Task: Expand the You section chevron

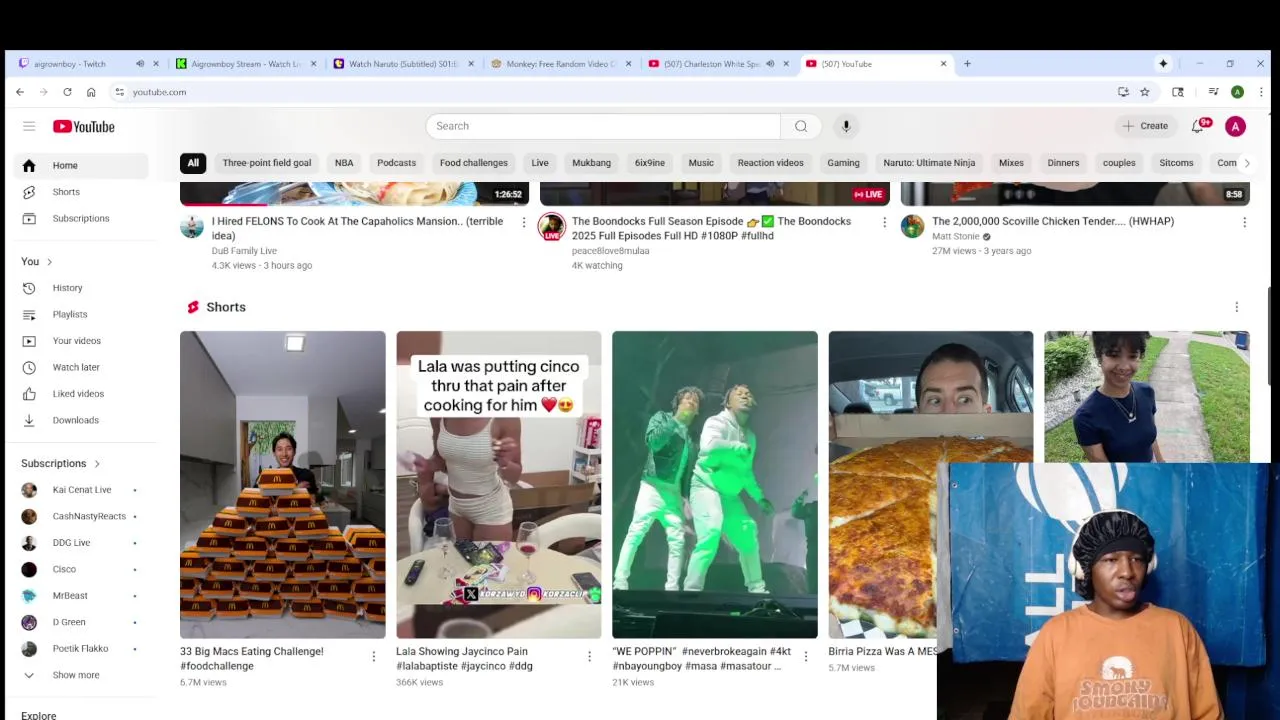Action: click(49, 262)
